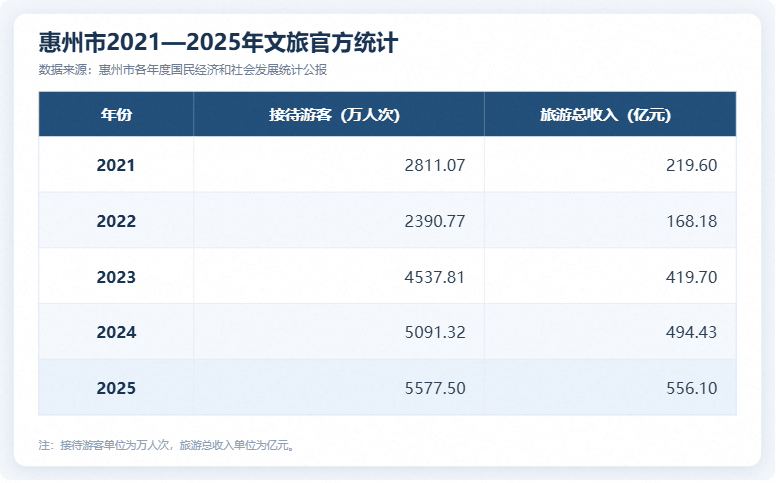Click visitor value 2811.07
The image size is (776, 483).
[x=435, y=165]
